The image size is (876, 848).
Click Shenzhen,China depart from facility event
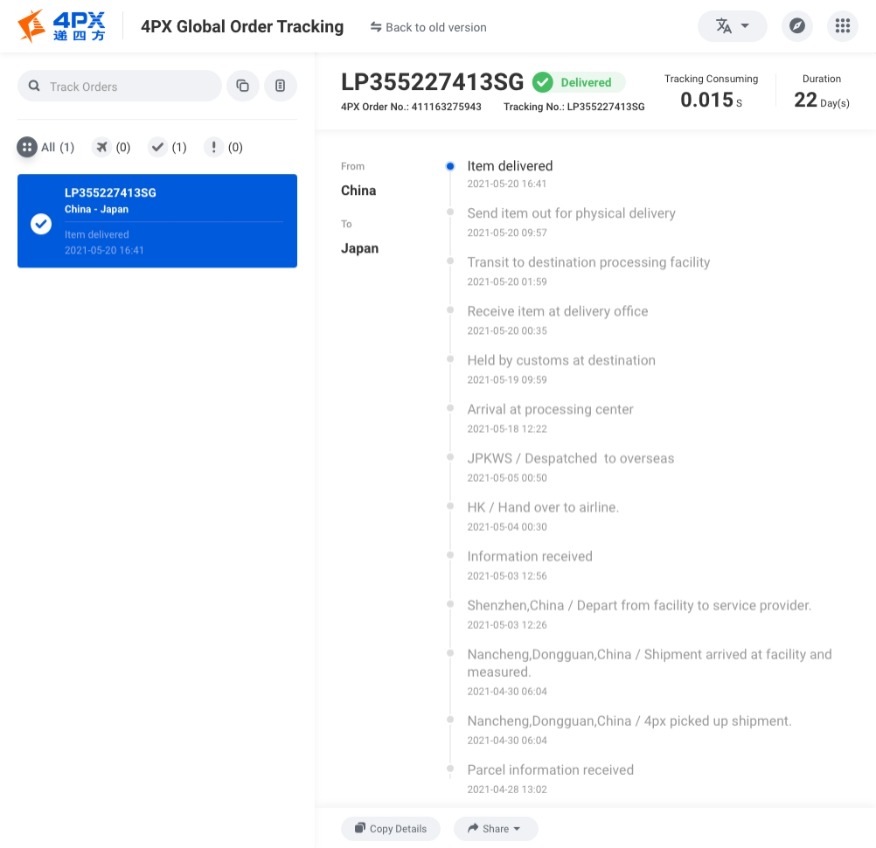click(x=639, y=606)
